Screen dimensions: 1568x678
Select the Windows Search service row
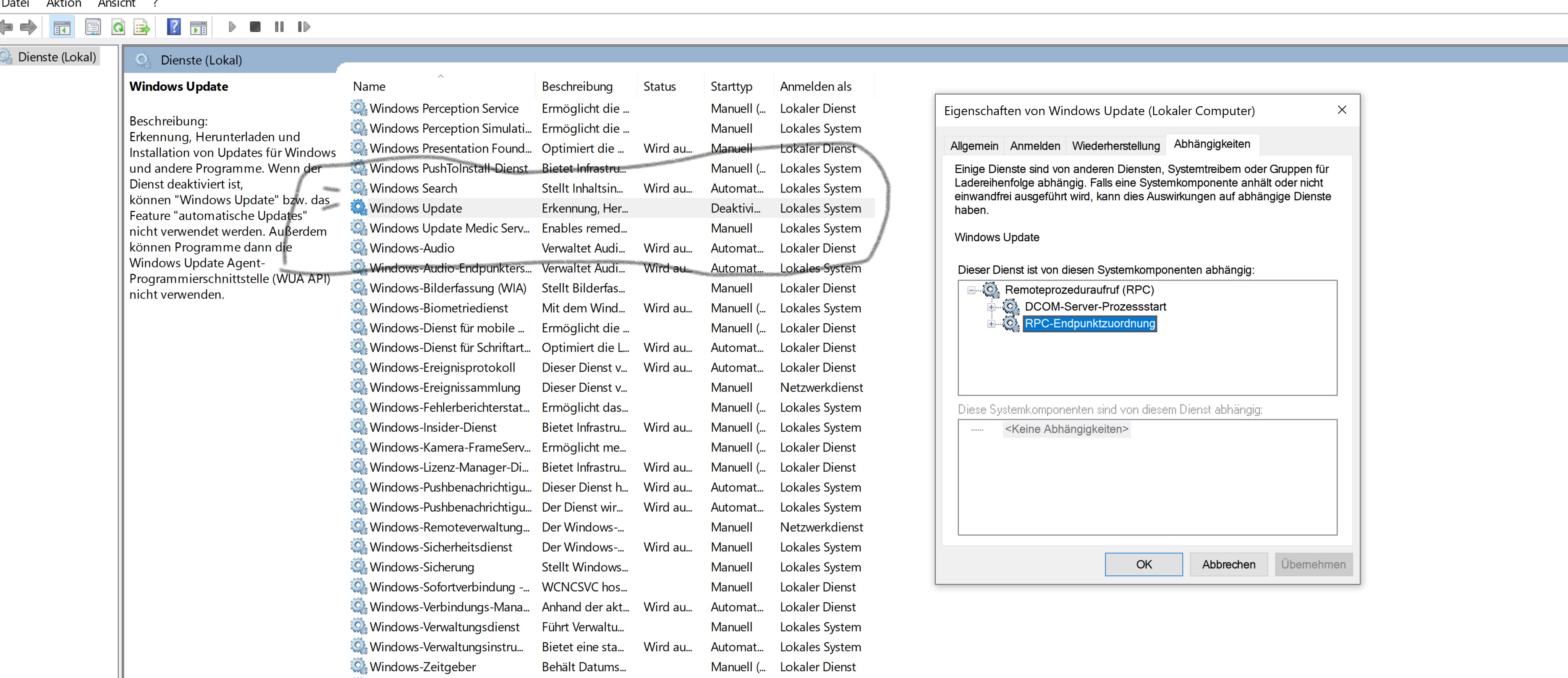(413, 188)
